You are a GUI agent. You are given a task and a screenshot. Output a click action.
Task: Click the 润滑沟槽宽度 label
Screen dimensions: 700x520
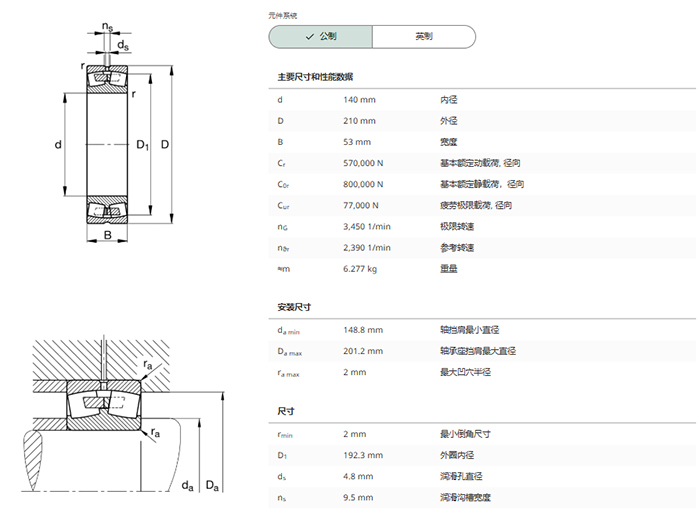click(x=466, y=497)
